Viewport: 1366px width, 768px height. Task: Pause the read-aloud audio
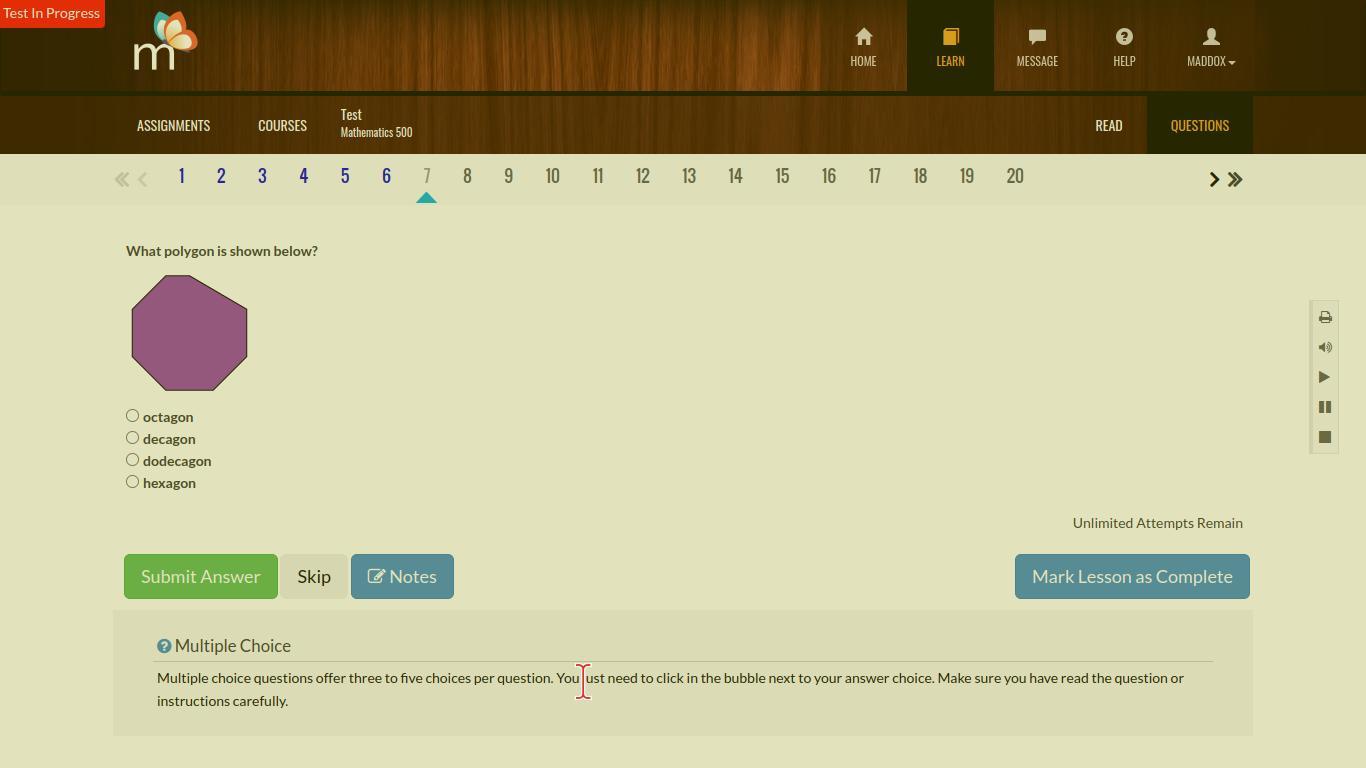point(1325,407)
